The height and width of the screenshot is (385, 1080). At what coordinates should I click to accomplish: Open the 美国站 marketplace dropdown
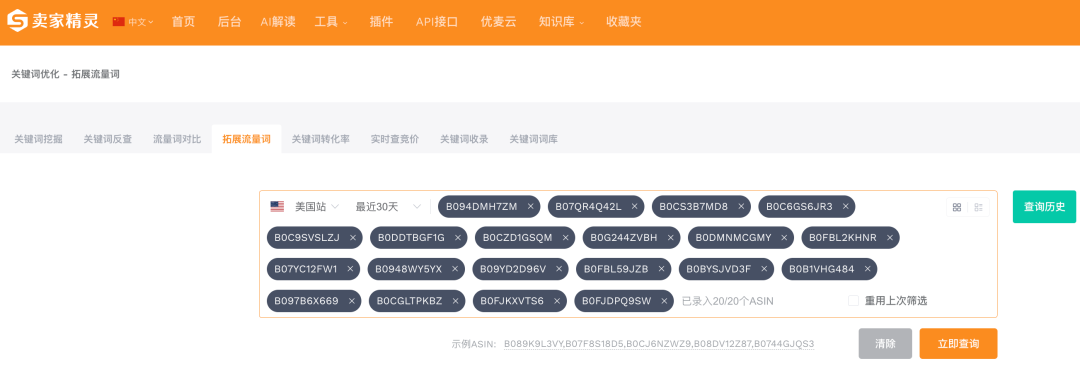pos(305,207)
